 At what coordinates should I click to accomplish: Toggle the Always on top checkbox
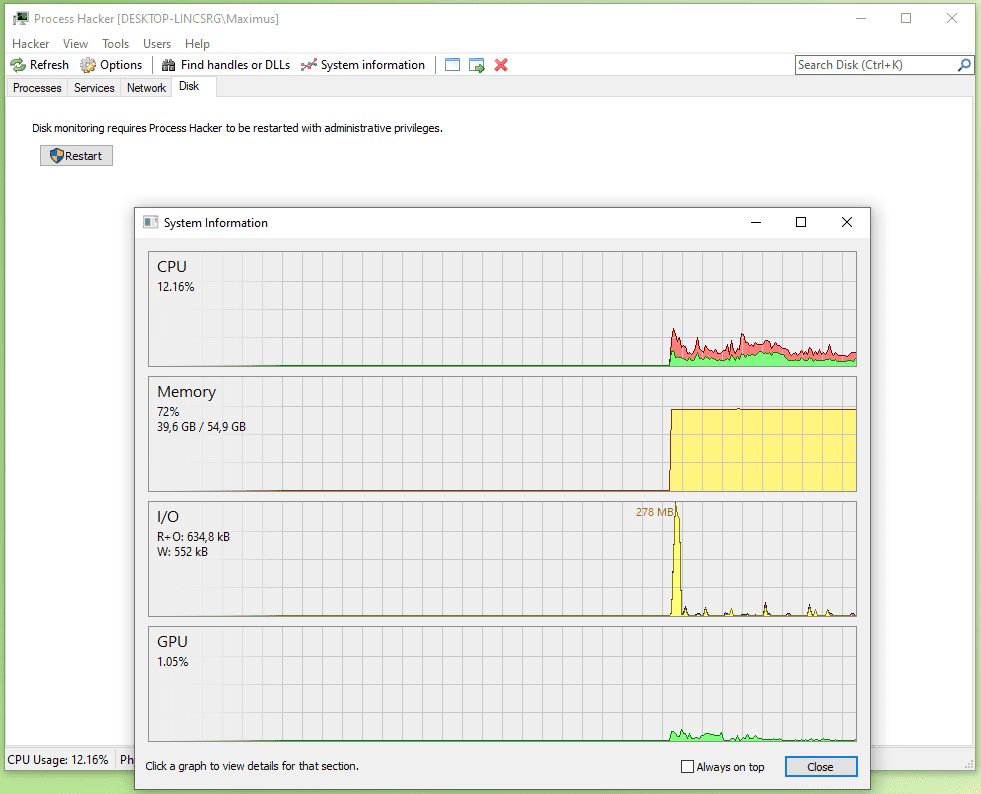[x=688, y=766]
